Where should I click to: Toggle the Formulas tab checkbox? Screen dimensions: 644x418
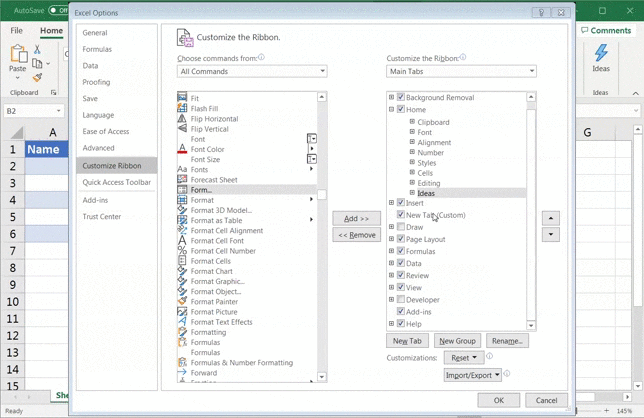(401, 251)
